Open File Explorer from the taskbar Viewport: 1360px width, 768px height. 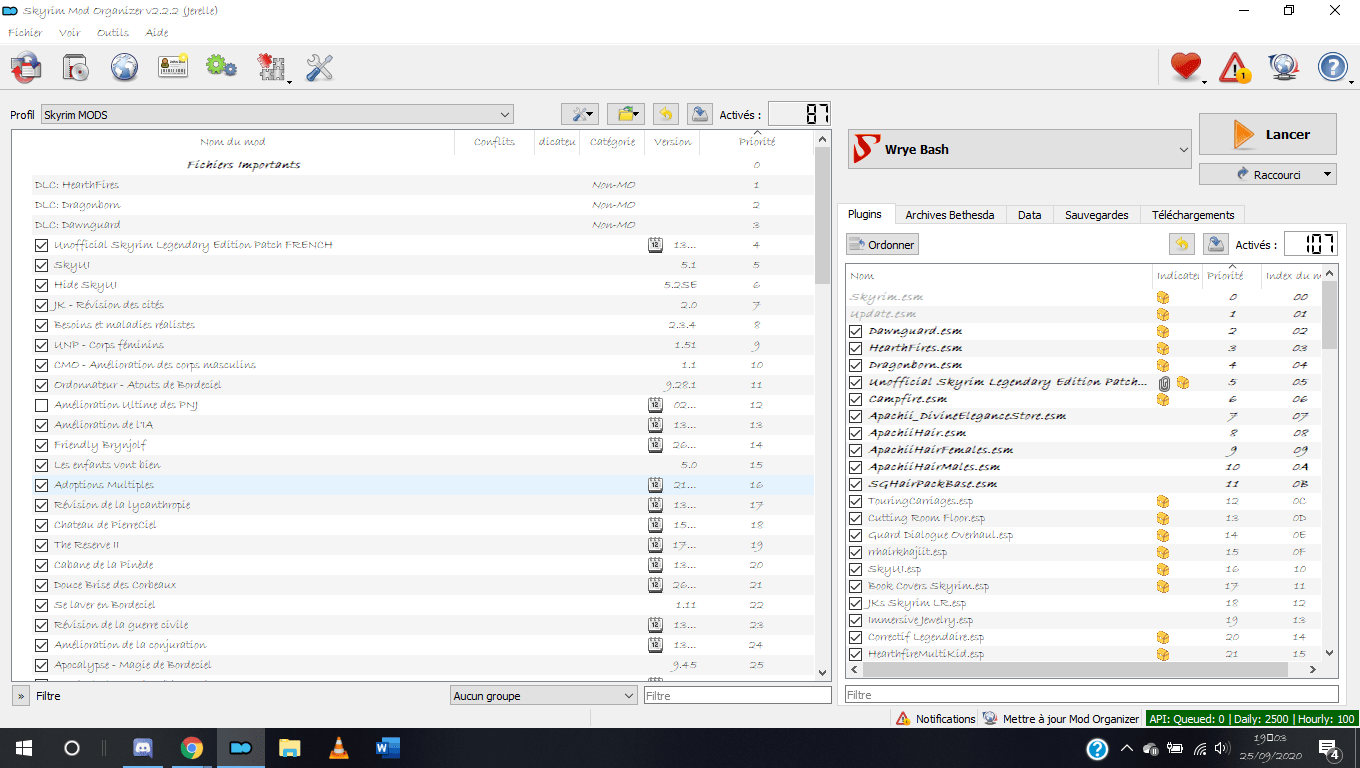(290, 748)
